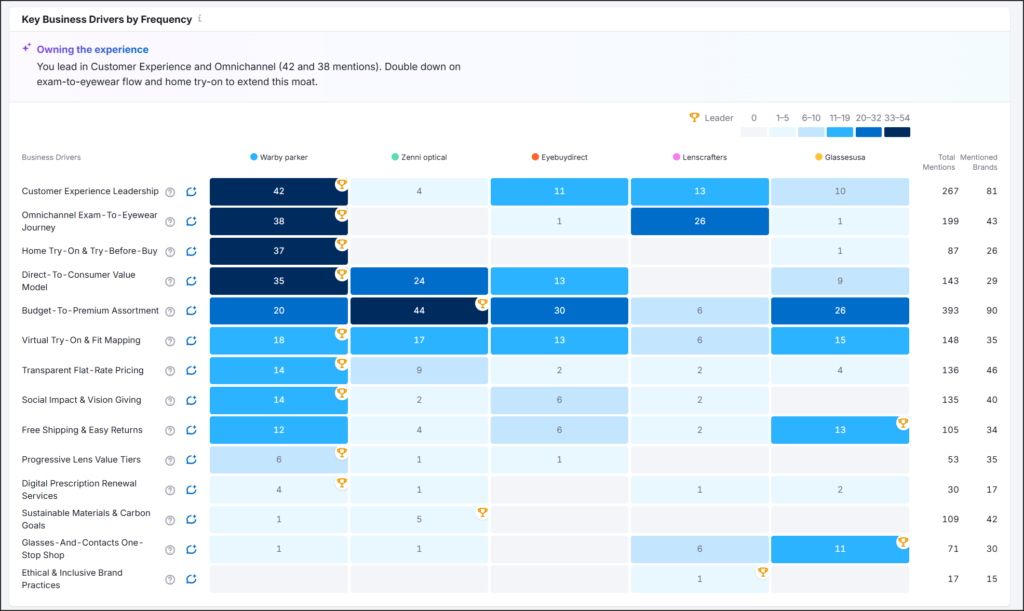Refresh Direct-To-Consumer Value Model row
1024x611 pixels.
click(x=191, y=281)
